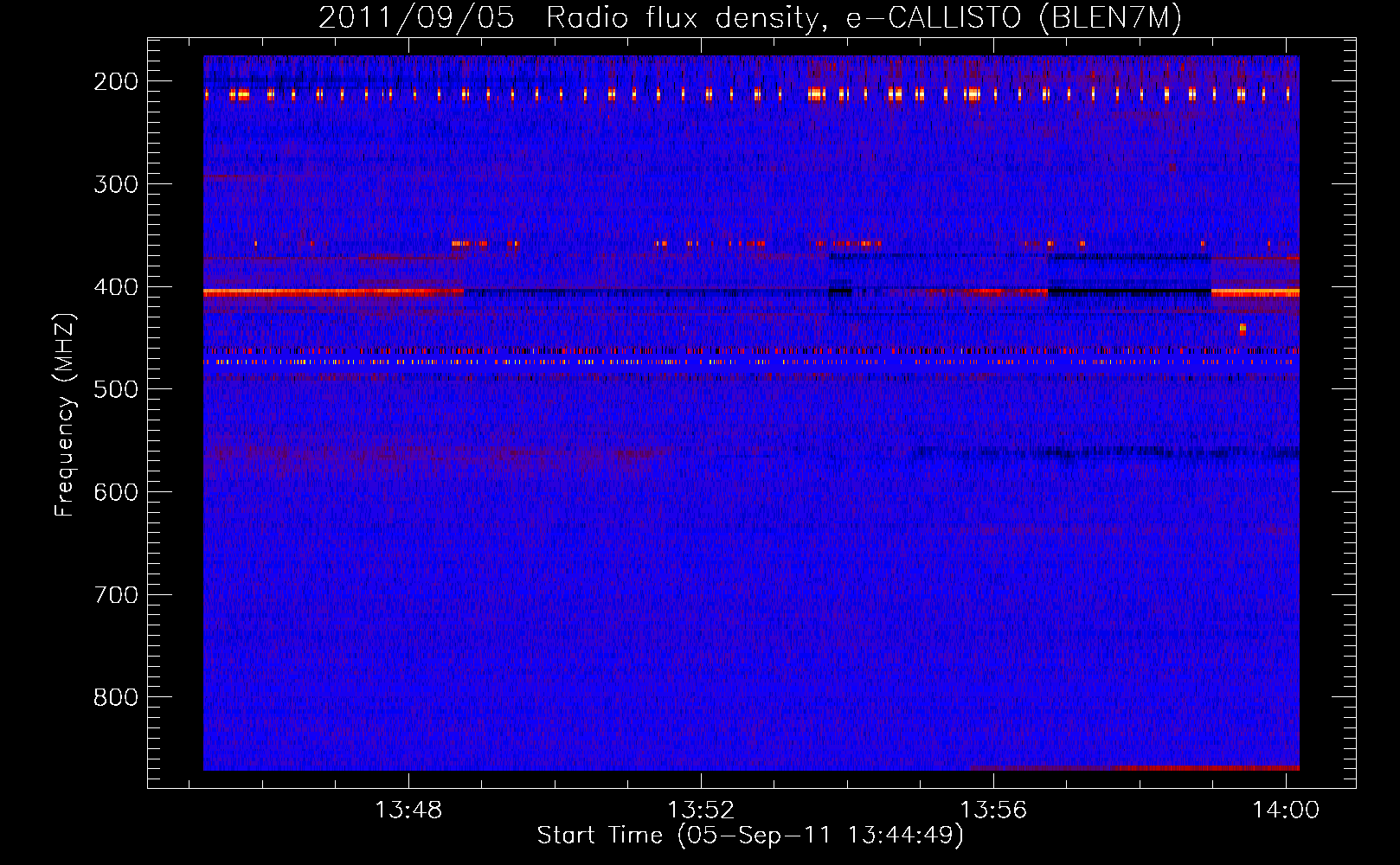Click the 13:48 time tick label

[x=408, y=810]
